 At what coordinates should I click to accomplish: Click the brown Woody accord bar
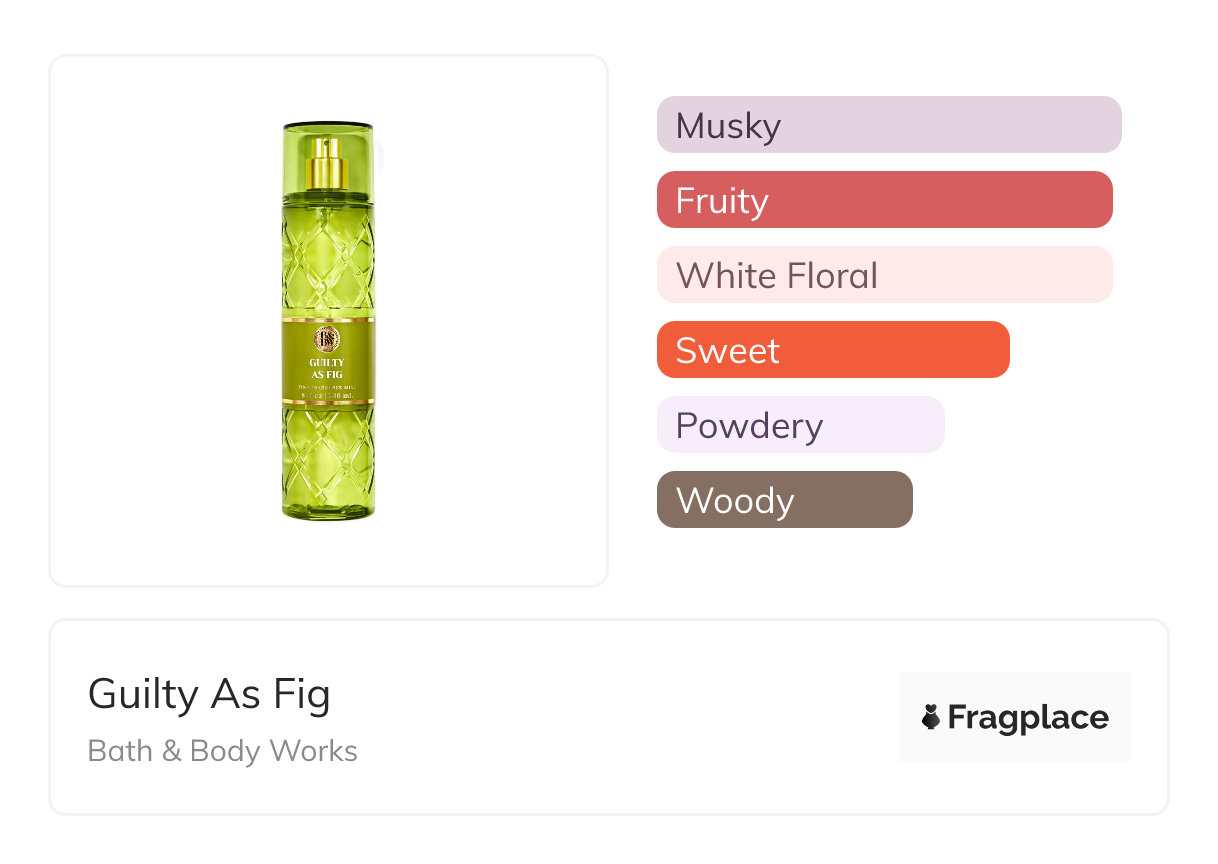pyautogui.click(x=784, y=500)
